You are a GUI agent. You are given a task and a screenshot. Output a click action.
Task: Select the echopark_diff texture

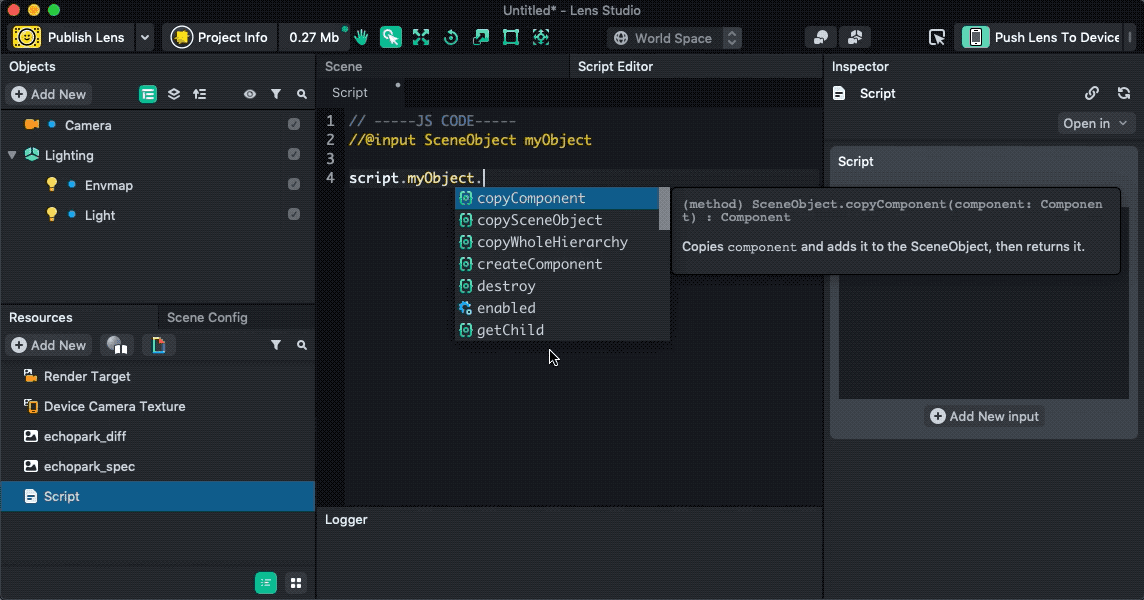coord(85,436)
